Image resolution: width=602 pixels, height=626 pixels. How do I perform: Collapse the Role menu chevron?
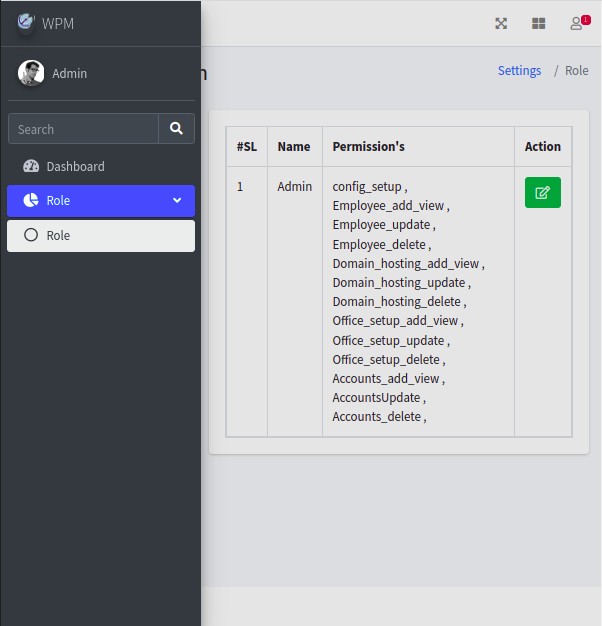click(177, 201)
